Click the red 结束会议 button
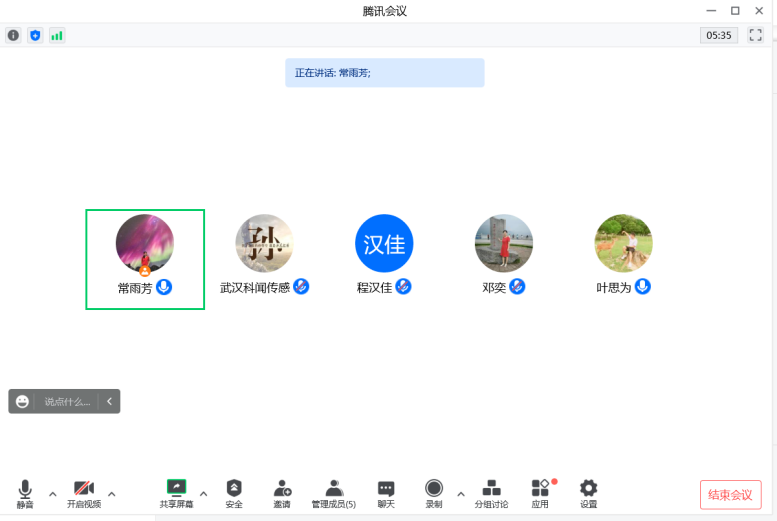 pos(730,494)
